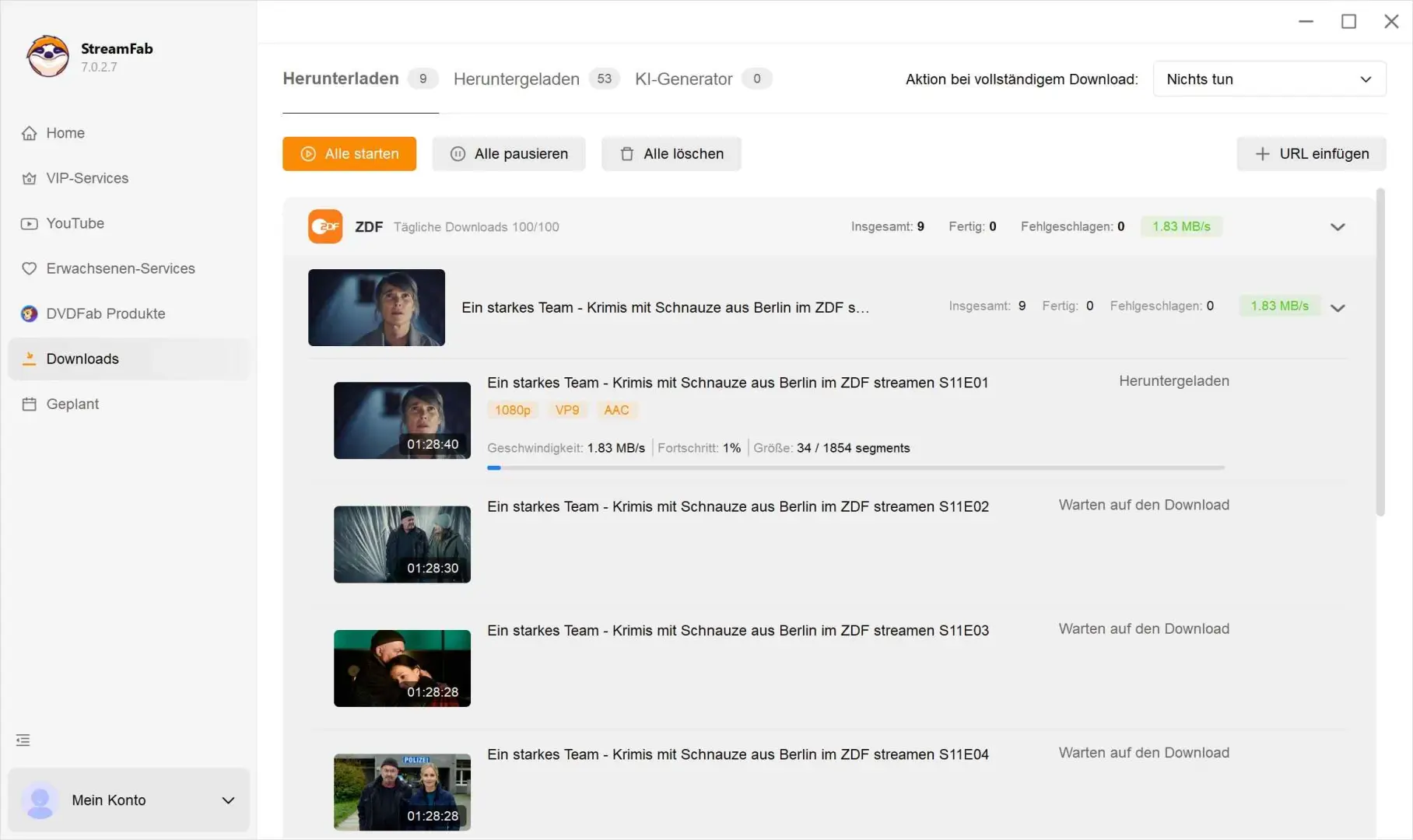Image resolution: width=1413 pixels, height=840 pixels.
Task: Select the Downloads sidebar item
Action: [128, 359]
